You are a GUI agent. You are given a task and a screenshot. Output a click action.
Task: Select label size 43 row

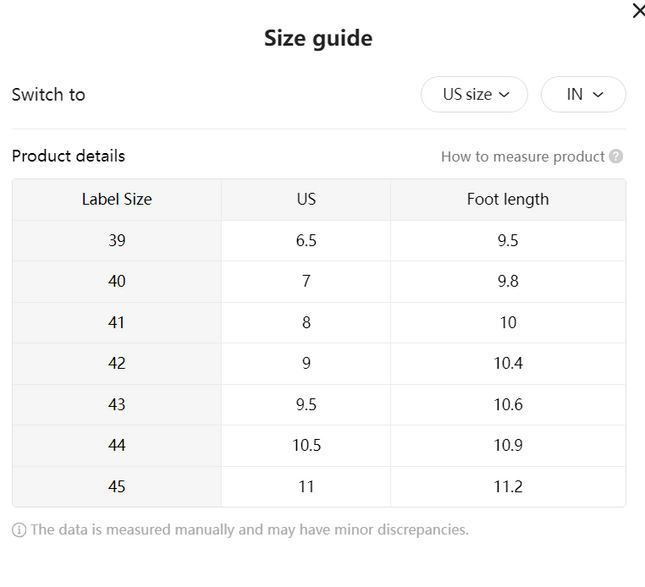coord(319,405)
